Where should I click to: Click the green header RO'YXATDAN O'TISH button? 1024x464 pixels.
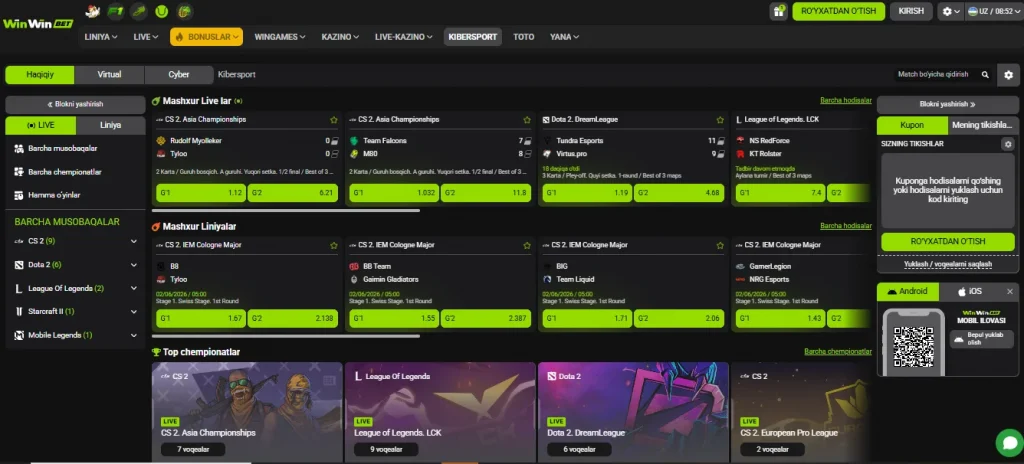pyautogui.click(x=839, y=11)
